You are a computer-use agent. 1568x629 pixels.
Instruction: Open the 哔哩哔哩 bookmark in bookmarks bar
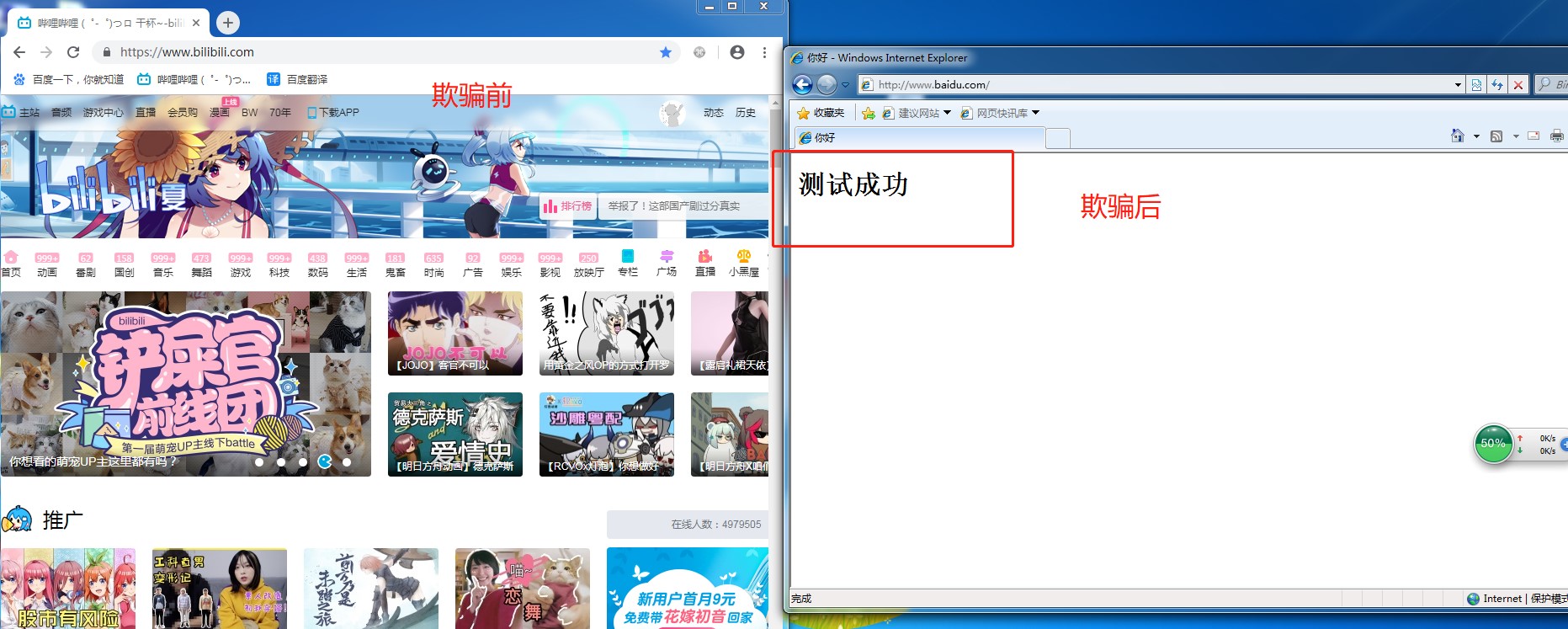click(x=194, y=79)
